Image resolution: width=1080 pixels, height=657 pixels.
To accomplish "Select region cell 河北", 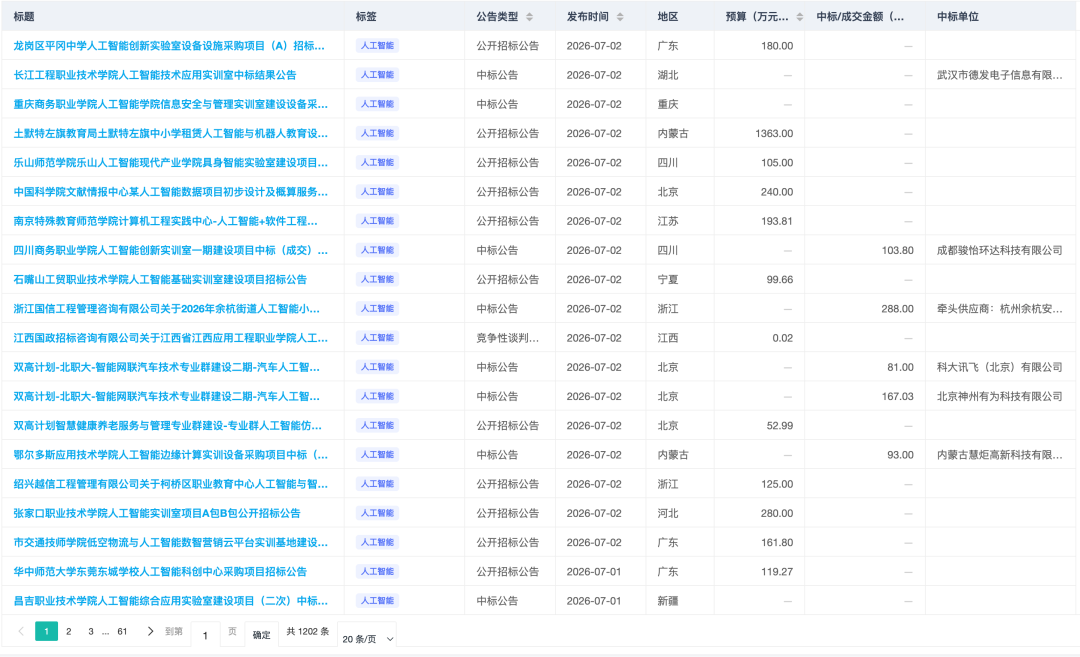I will pos(668,513).
